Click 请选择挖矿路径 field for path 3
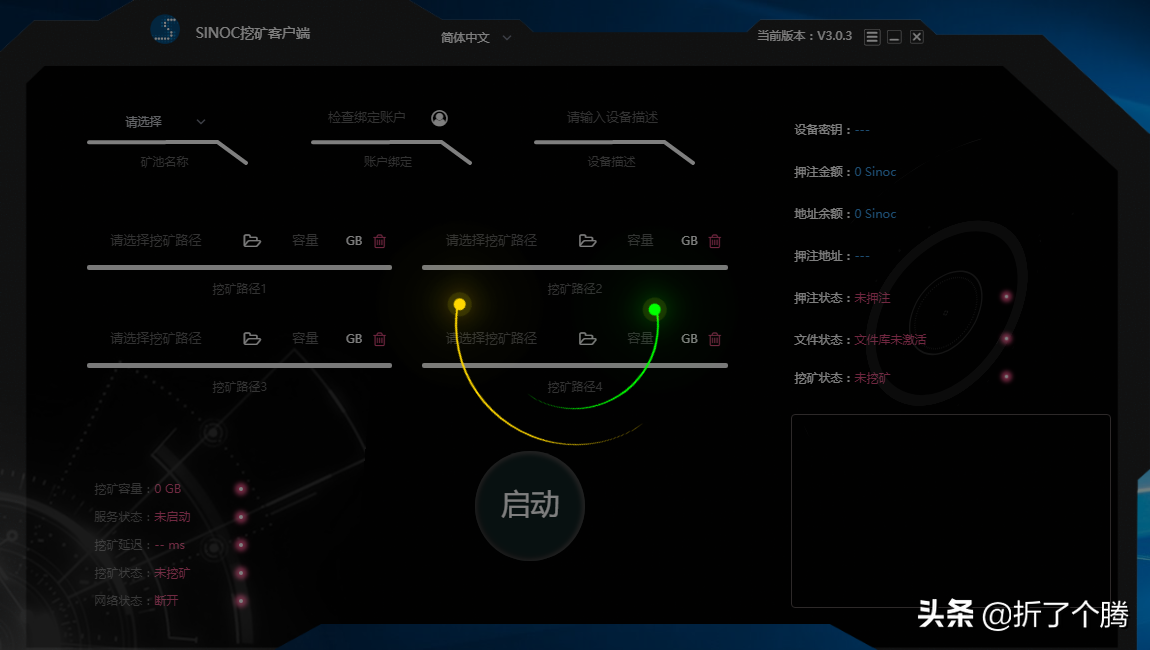This screenshot has height=650, width=1150. (155, 338)
